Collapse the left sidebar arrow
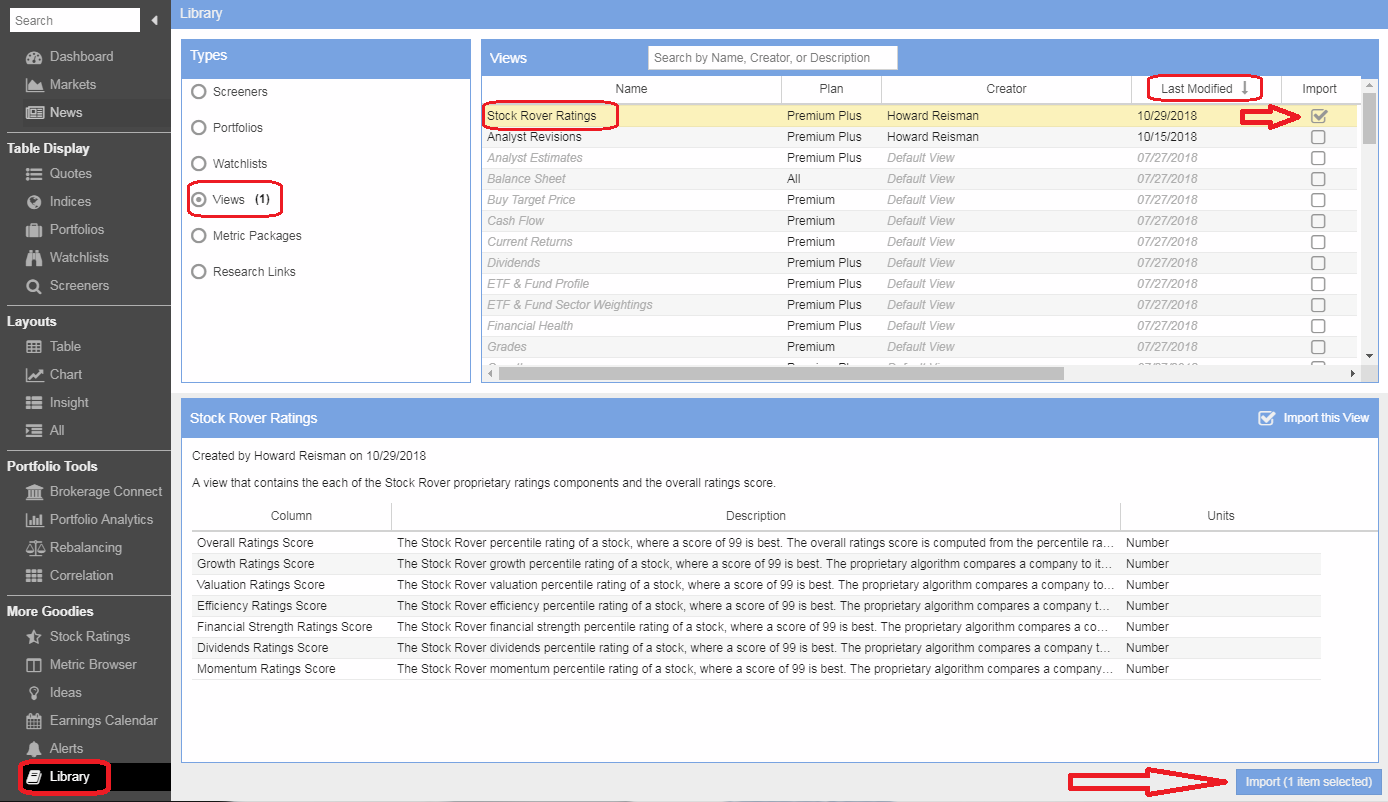Image resolution: width=1388 pixels, height=802 pixels. point(154,21)
